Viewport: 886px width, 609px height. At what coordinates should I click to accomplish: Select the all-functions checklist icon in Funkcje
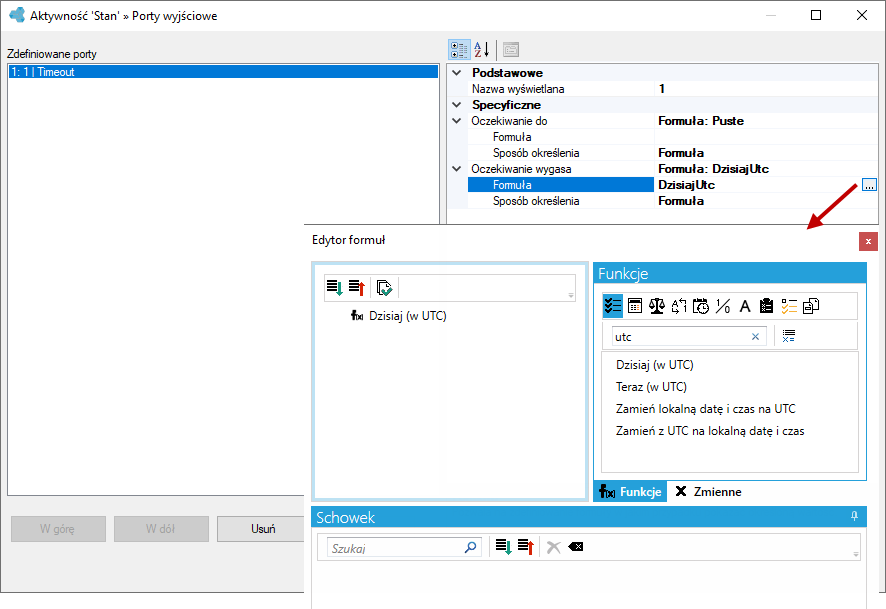[x=613, y=306]
